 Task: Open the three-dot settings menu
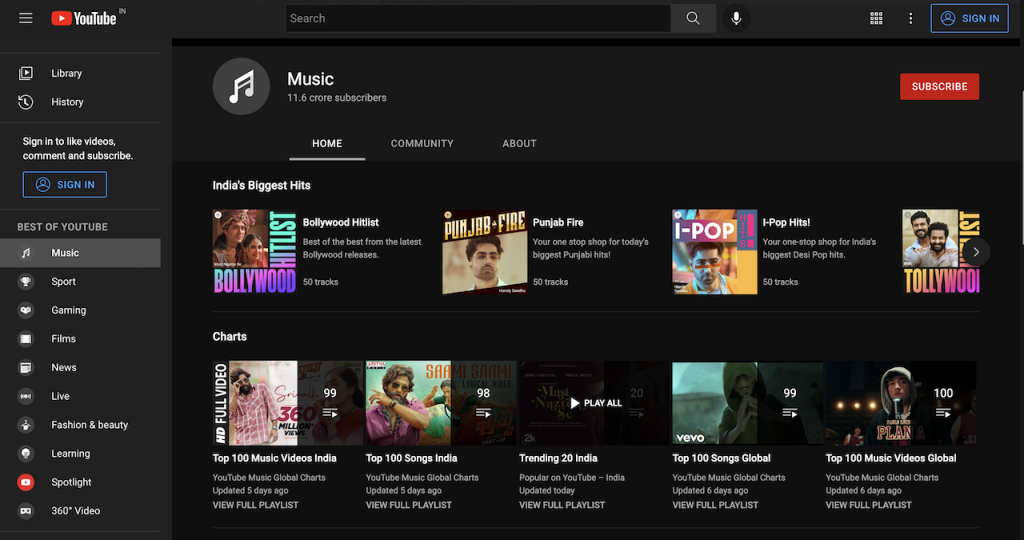pos(910,18)
